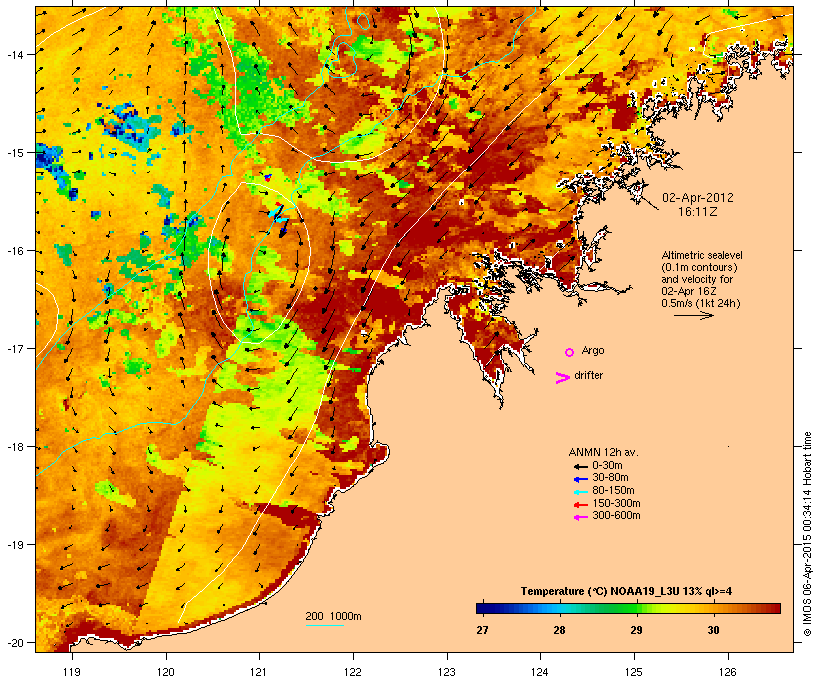Click latitude label -16

[x=14, y=251]
